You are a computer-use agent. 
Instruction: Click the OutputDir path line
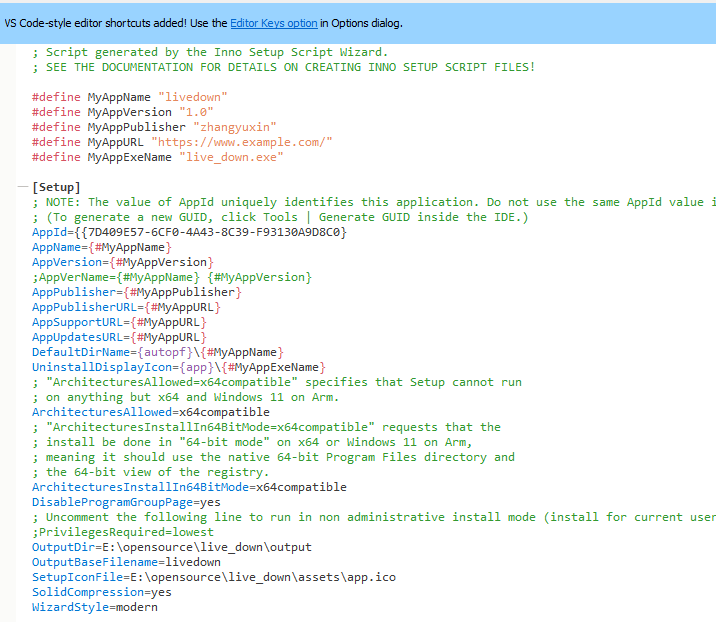click(172, 547)
